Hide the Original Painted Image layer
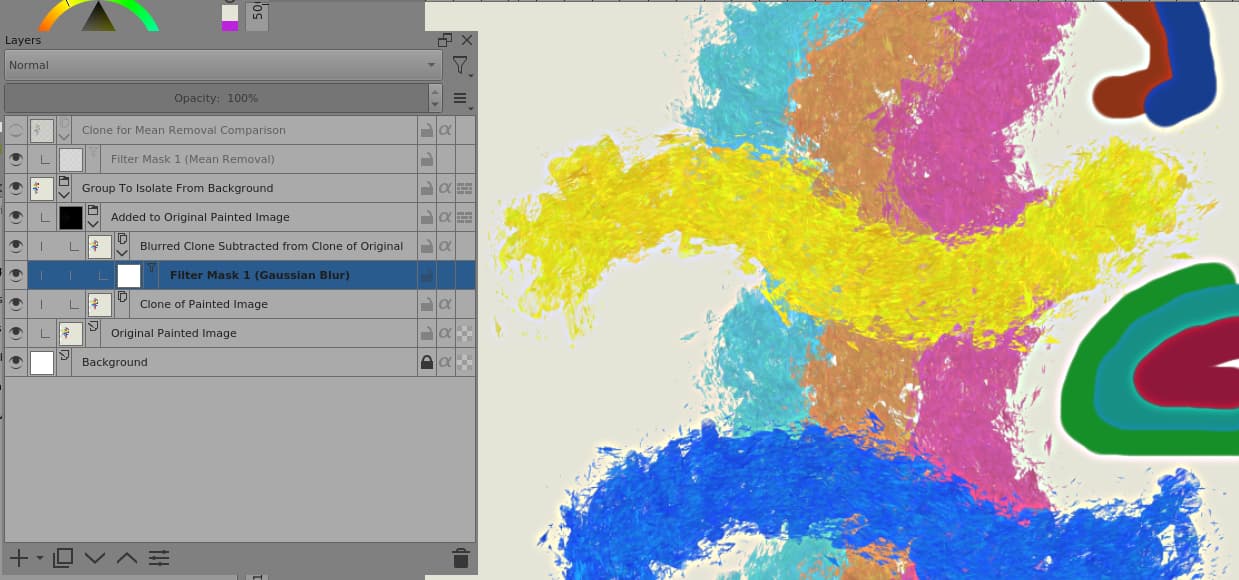This screenshot has width=1239, height=580. point(16,333)
